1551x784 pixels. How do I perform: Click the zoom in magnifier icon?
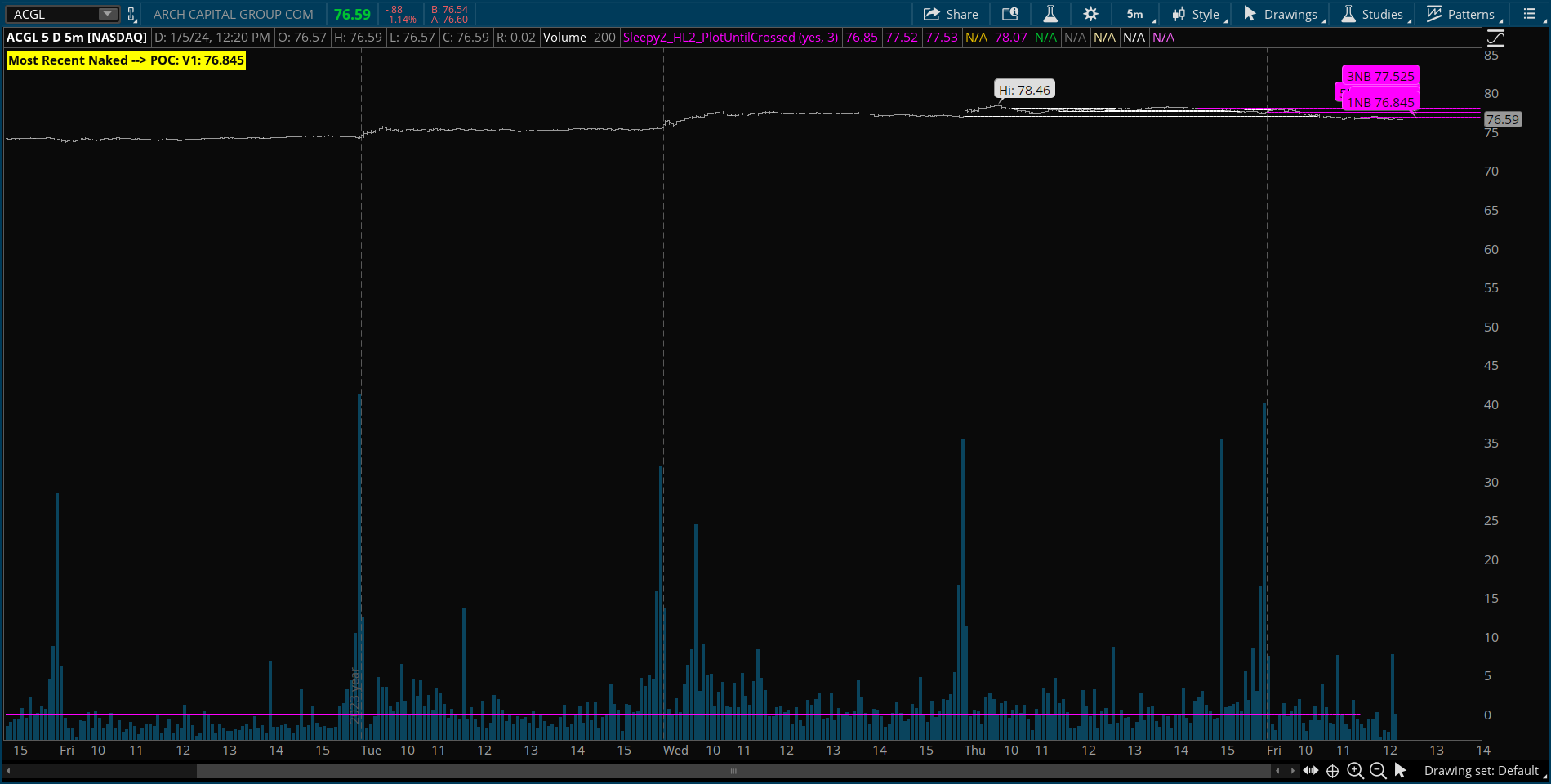[x=1355, y=770]
